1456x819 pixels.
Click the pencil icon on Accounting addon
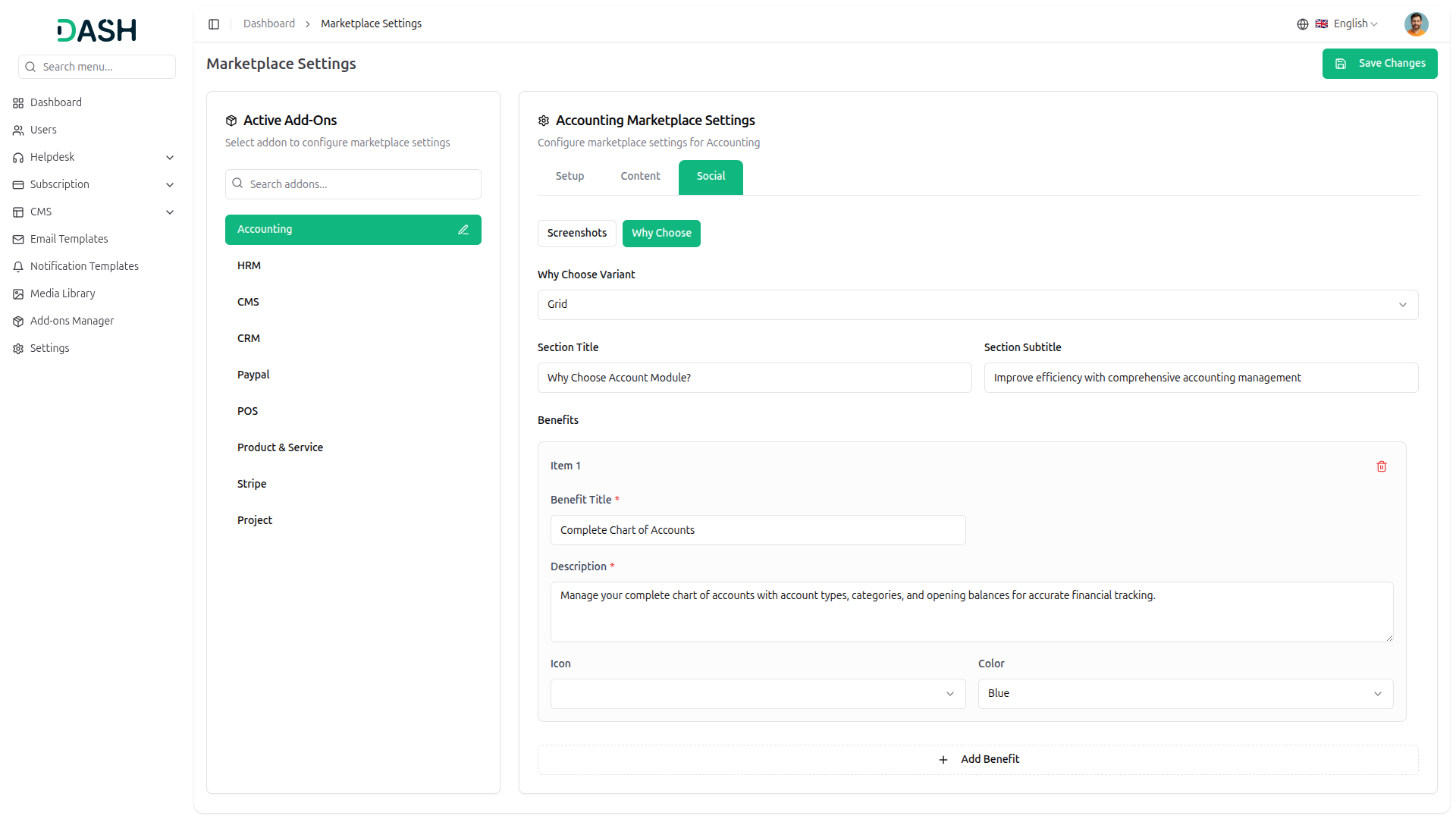coord(463,230)
